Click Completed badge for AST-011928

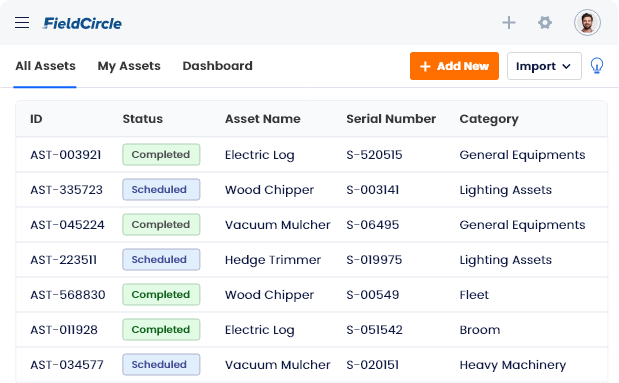tap(161, 329)
